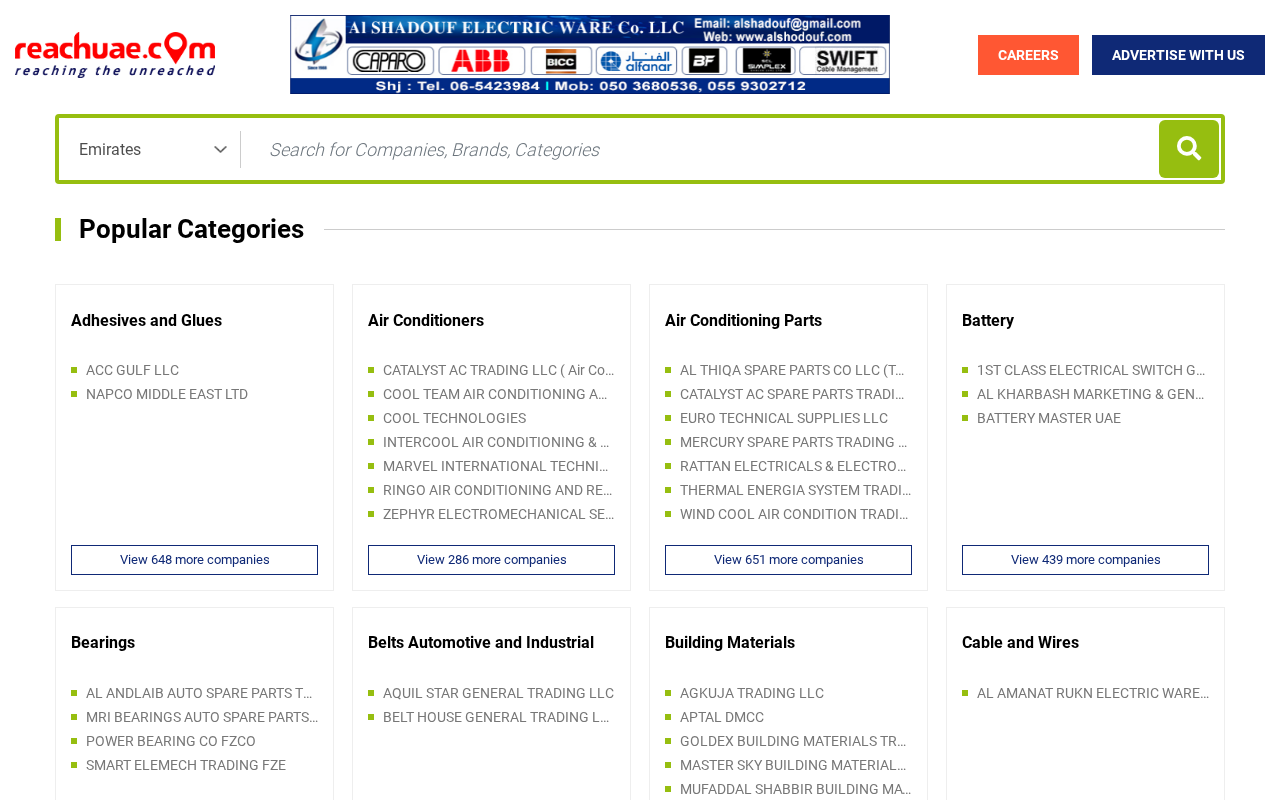Open MARVEL INTERNATIONAL TECHNICAL listing
1280x800 pixels.
pos(495,466)
